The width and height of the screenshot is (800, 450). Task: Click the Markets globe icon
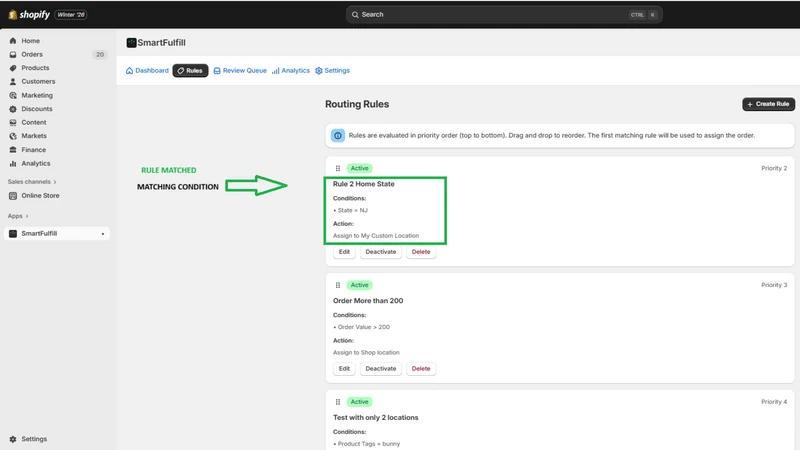(13, 136)
